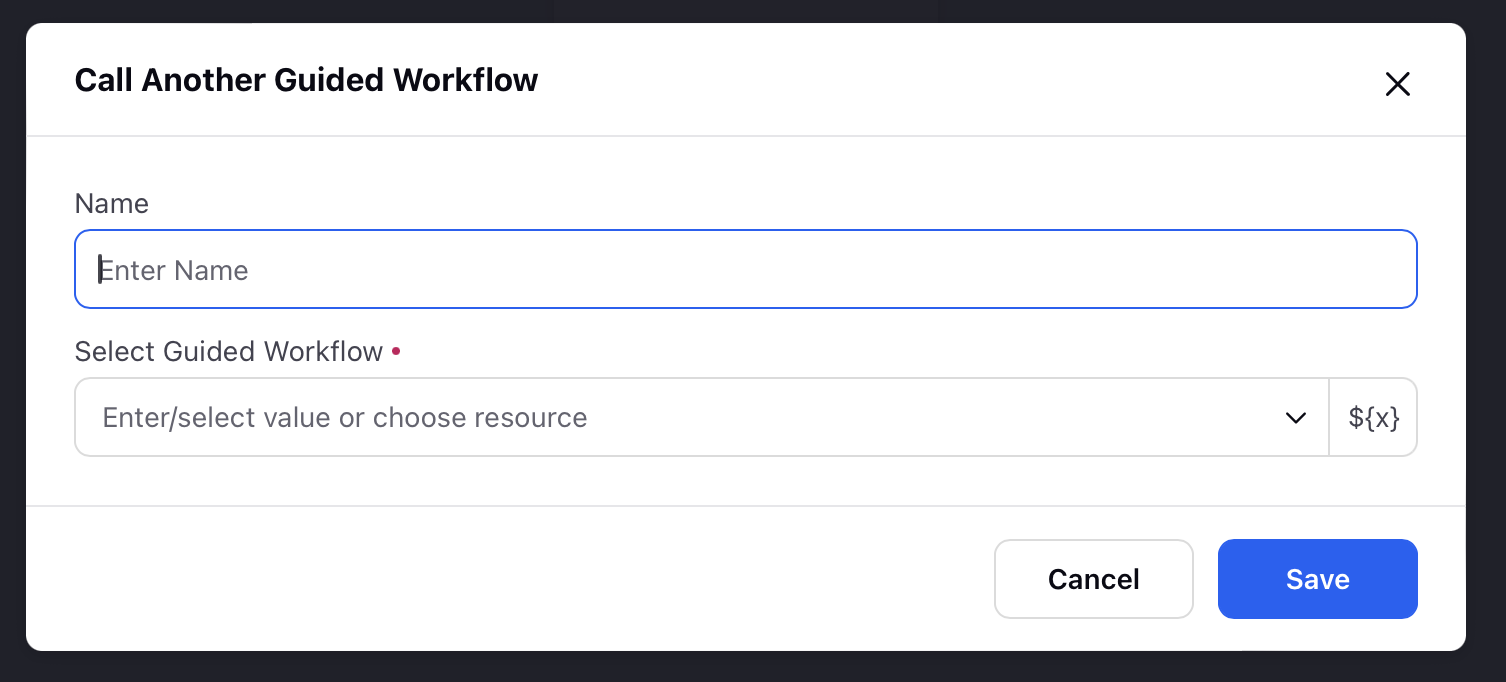1506x682 pixels.
Task: Click the Name field label
Action: [112, 204]
